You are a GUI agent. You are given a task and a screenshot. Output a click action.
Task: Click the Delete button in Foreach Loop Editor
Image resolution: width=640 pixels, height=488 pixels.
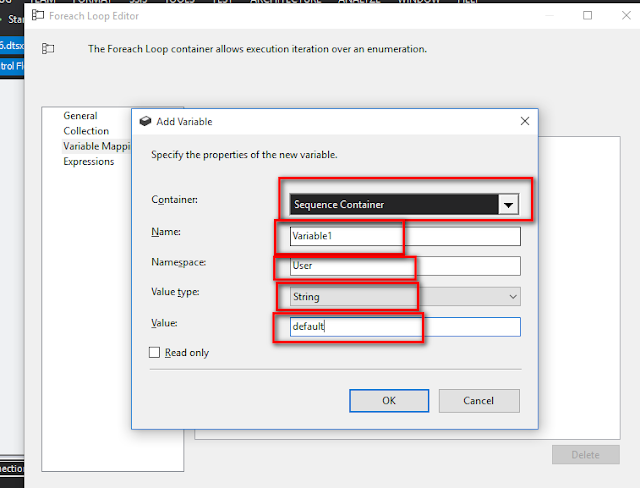[586, 455]
